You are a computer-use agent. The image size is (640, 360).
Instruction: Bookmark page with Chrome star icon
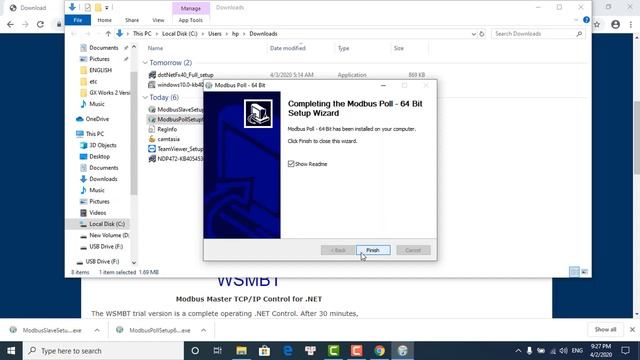[x=597, y=24]
